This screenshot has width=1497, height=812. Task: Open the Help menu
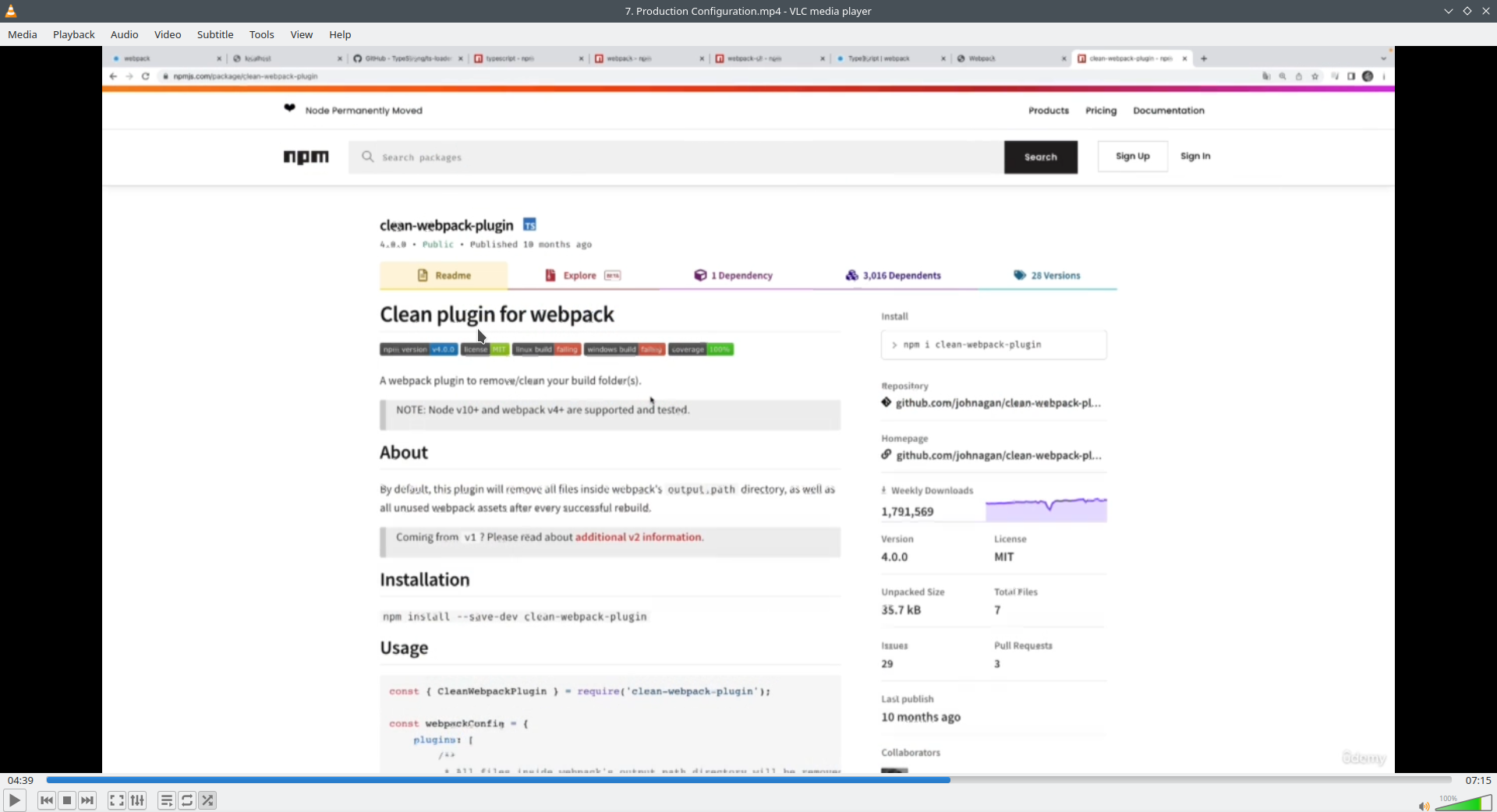point(340,34)
